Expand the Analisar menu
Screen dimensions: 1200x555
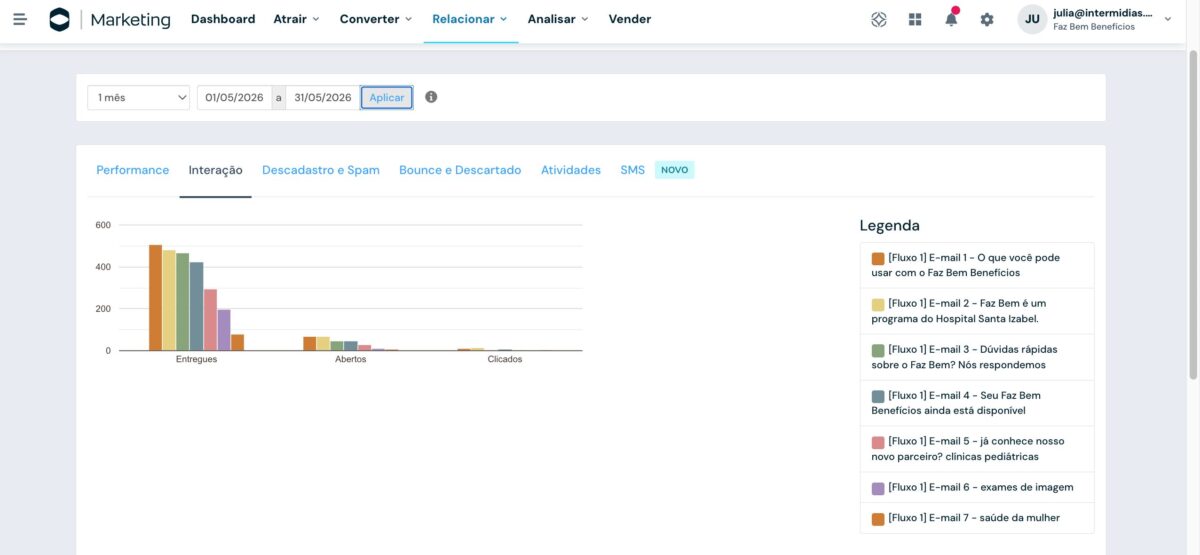click(558, 19)
